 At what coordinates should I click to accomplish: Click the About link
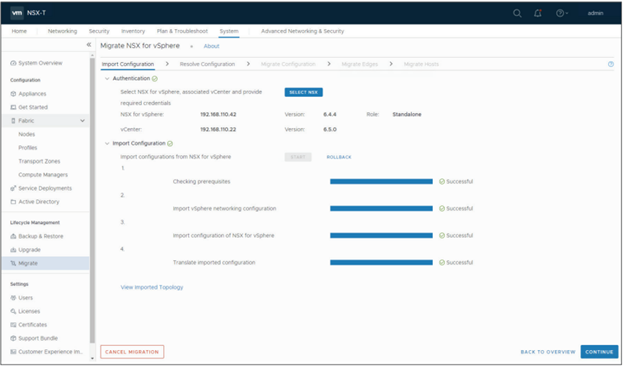tap(211, 46)
